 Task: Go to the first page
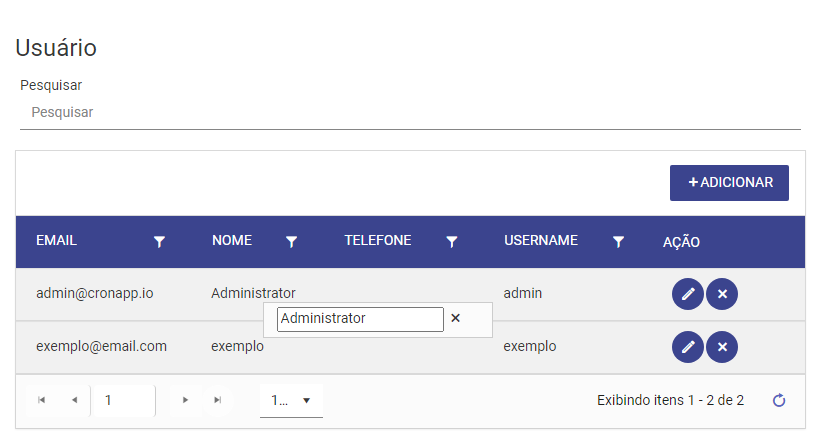click(x=41, y=400)
